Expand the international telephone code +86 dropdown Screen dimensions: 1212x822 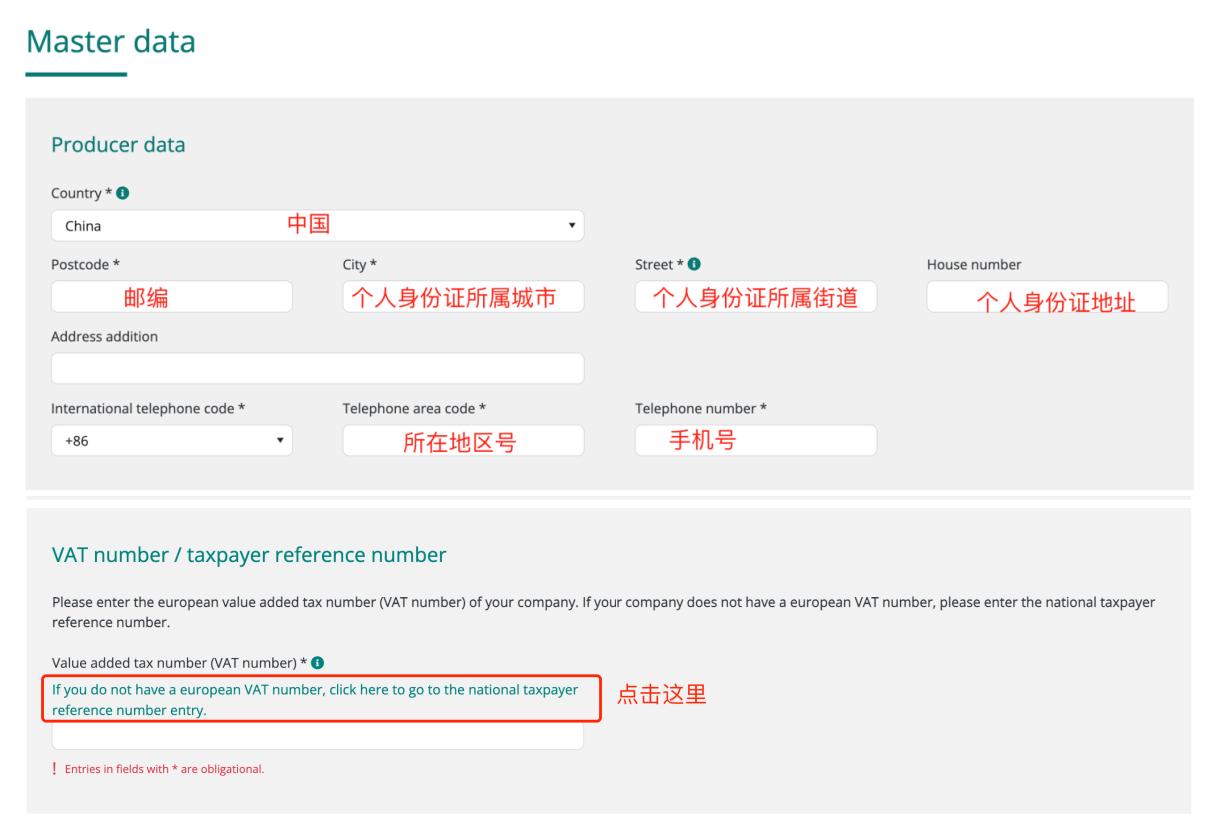pos(171,440)
